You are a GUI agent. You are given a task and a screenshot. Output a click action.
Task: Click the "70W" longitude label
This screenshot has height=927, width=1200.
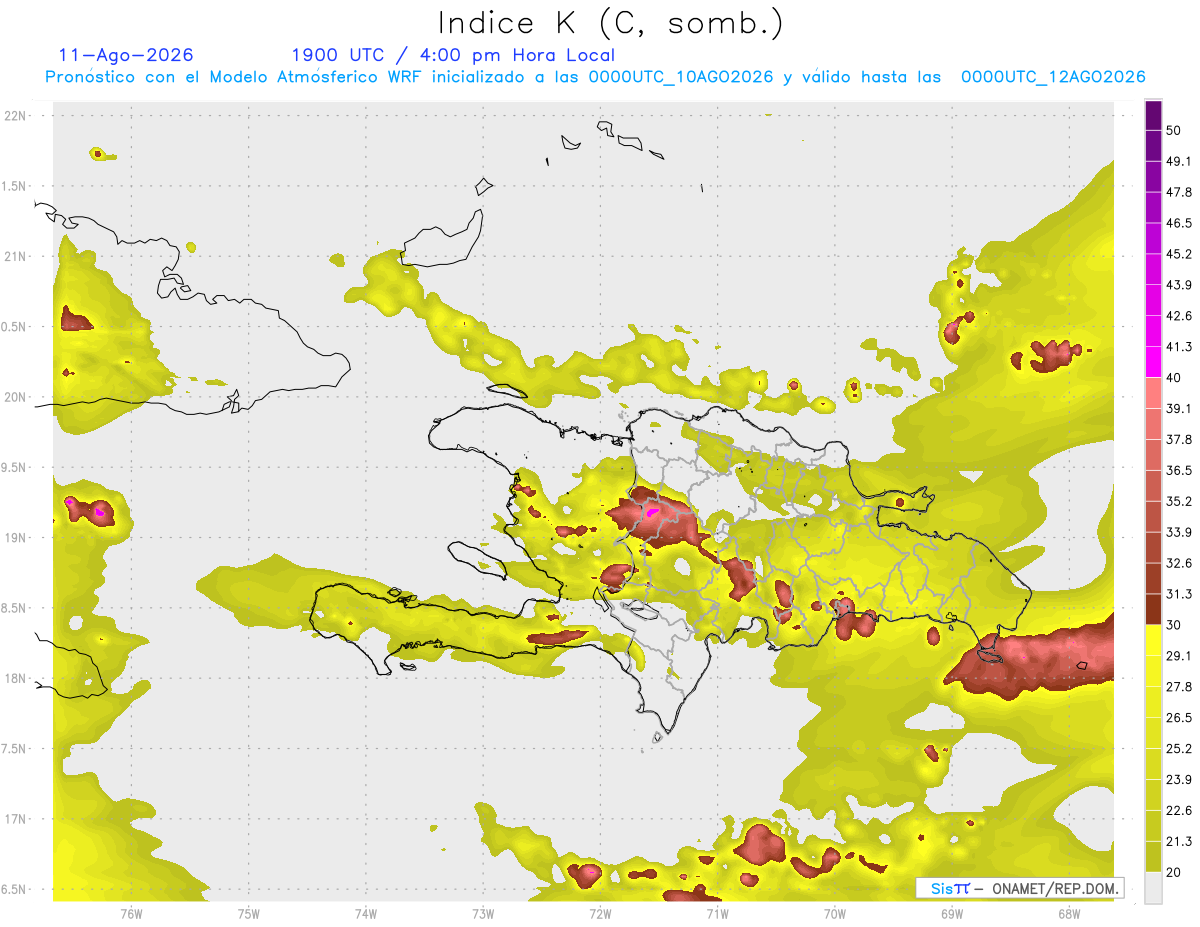[x=835, y=913]
